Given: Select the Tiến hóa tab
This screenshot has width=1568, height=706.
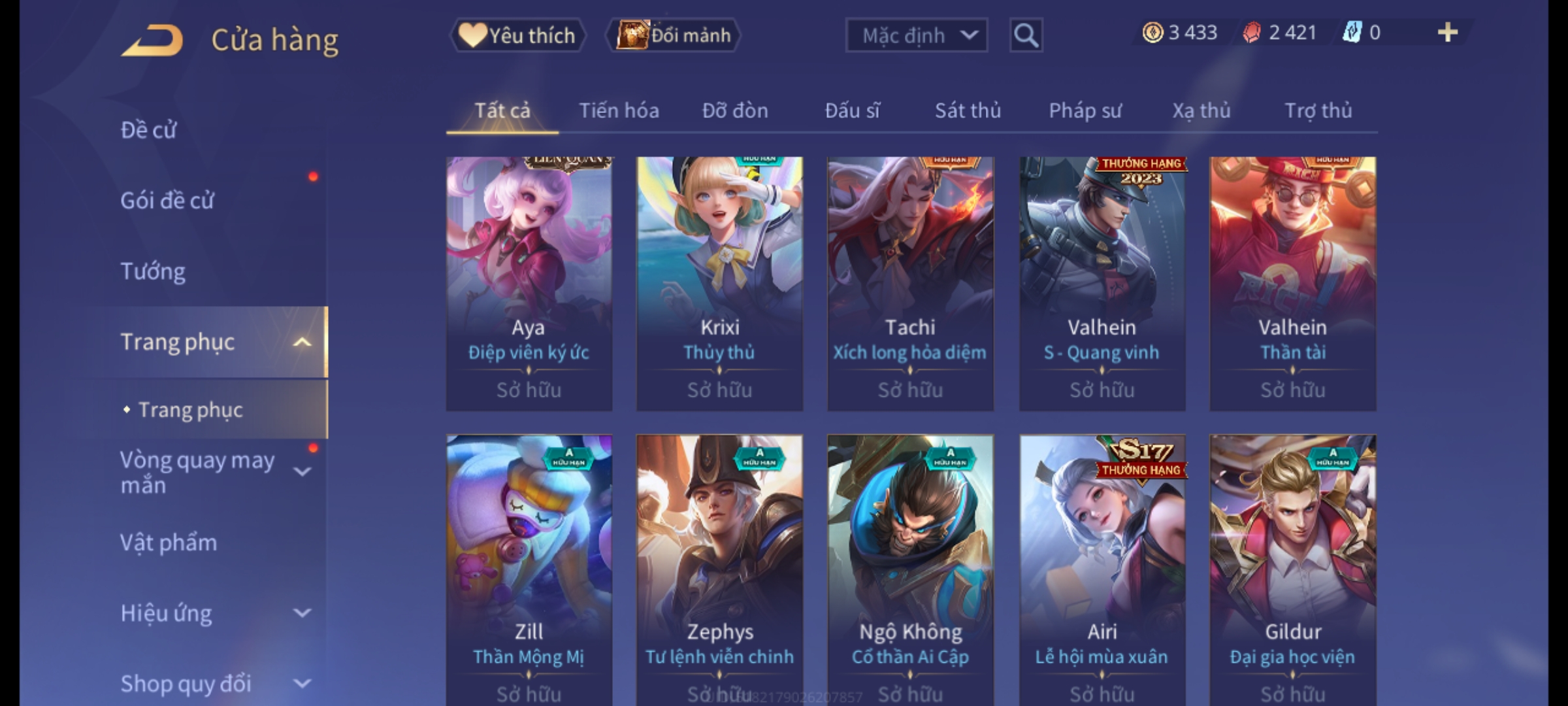Looking at the screenshot, I should [619, 110].
